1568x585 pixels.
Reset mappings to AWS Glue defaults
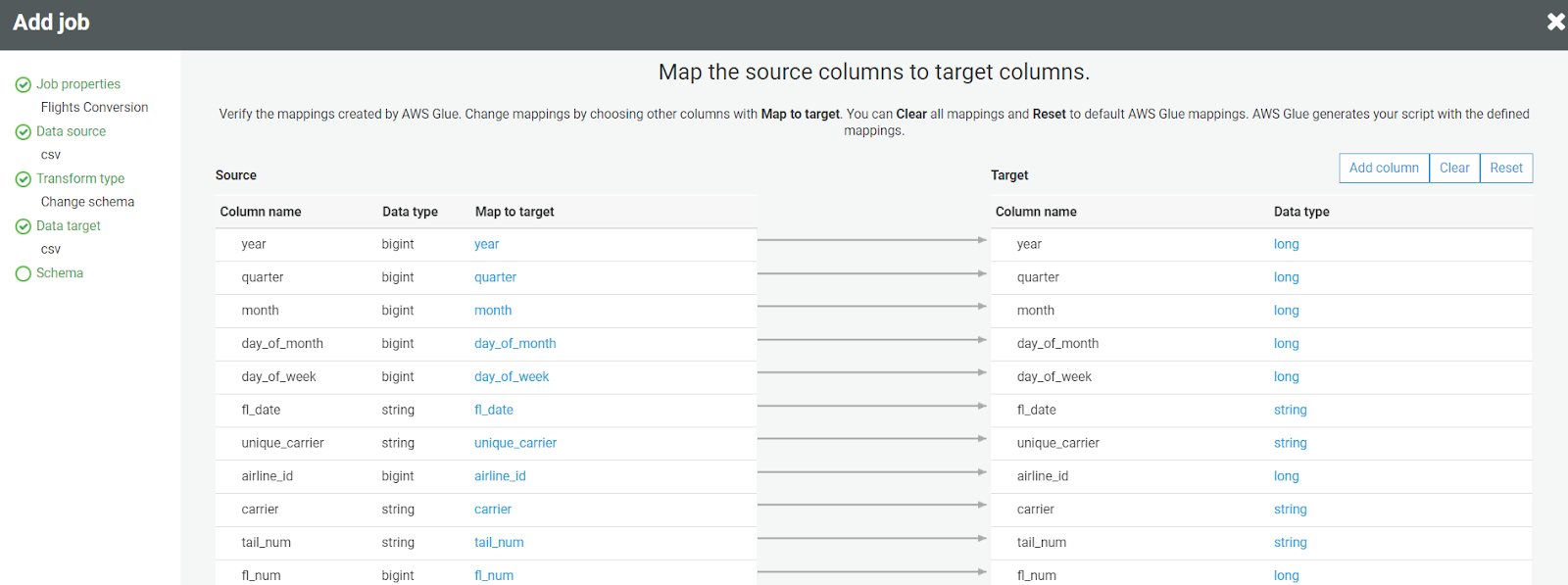(x=1506, y=168)
